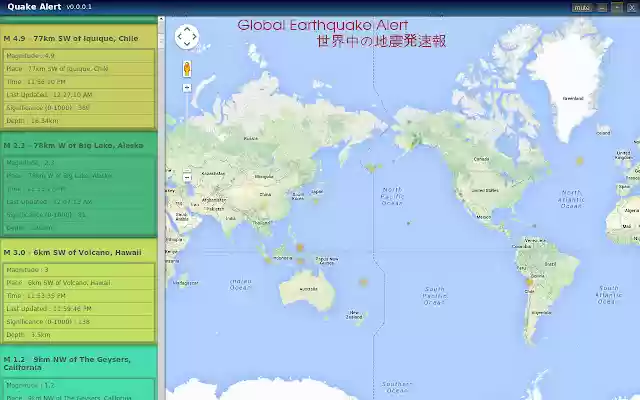Screen dimensions: 640x400
Task: Click the Place row of the Alaska quake
Action: click(79, 176)
